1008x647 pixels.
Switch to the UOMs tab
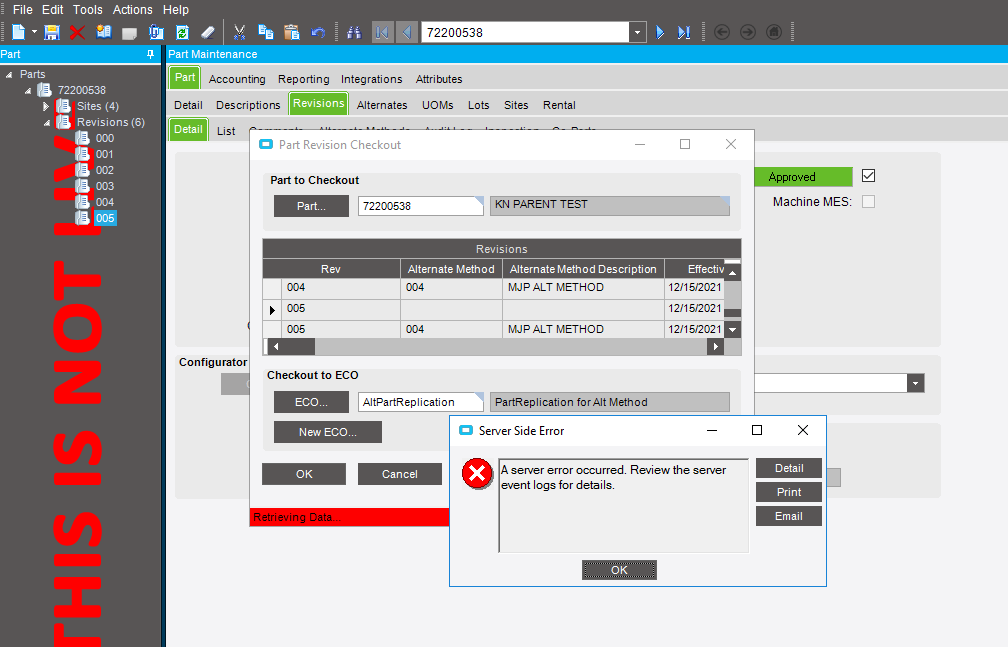pos(438,105)
